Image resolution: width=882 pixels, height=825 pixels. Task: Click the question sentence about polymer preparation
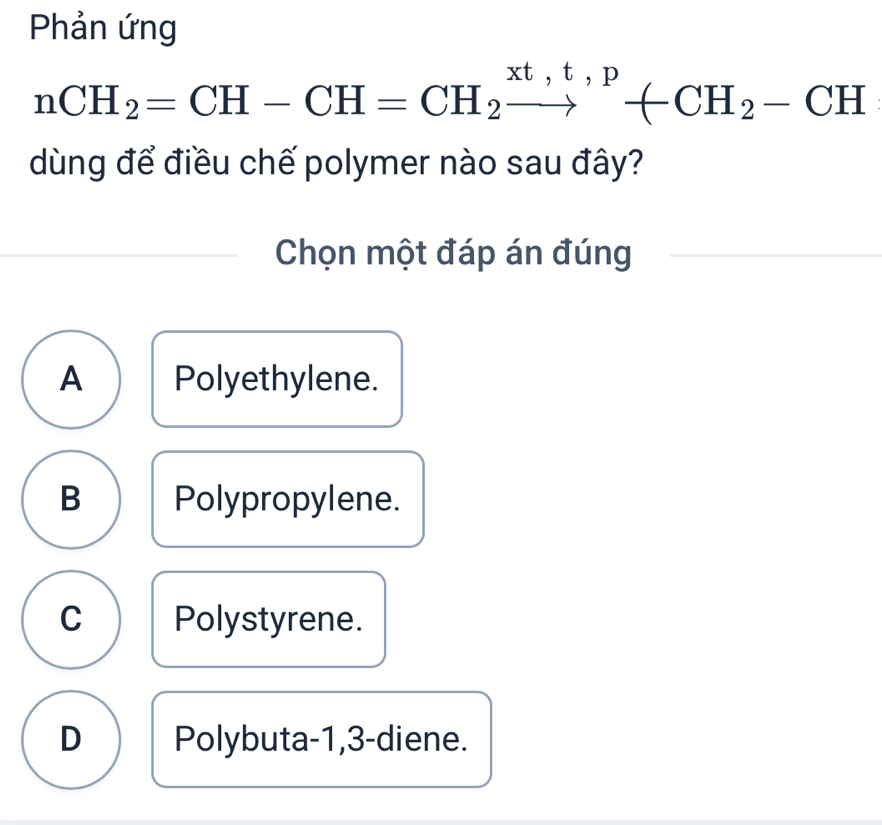tap(336, 163)
